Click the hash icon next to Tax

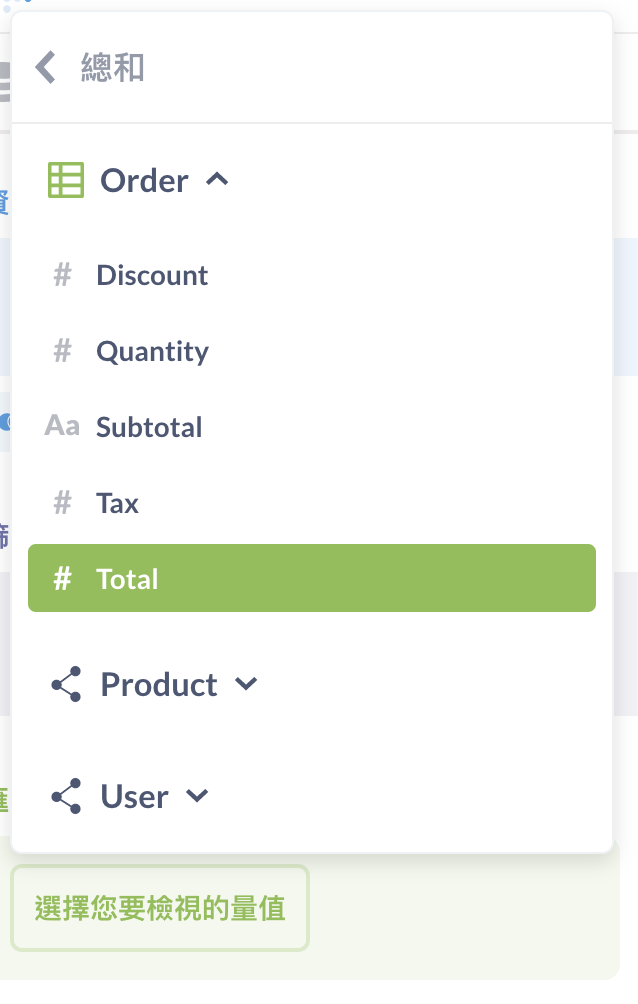click(x=62, y=503)
